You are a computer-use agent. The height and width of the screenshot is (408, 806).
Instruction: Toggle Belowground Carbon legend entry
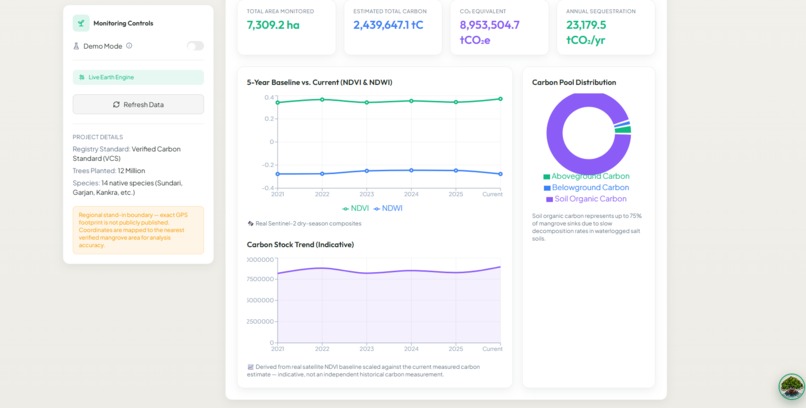click(587, 188)
